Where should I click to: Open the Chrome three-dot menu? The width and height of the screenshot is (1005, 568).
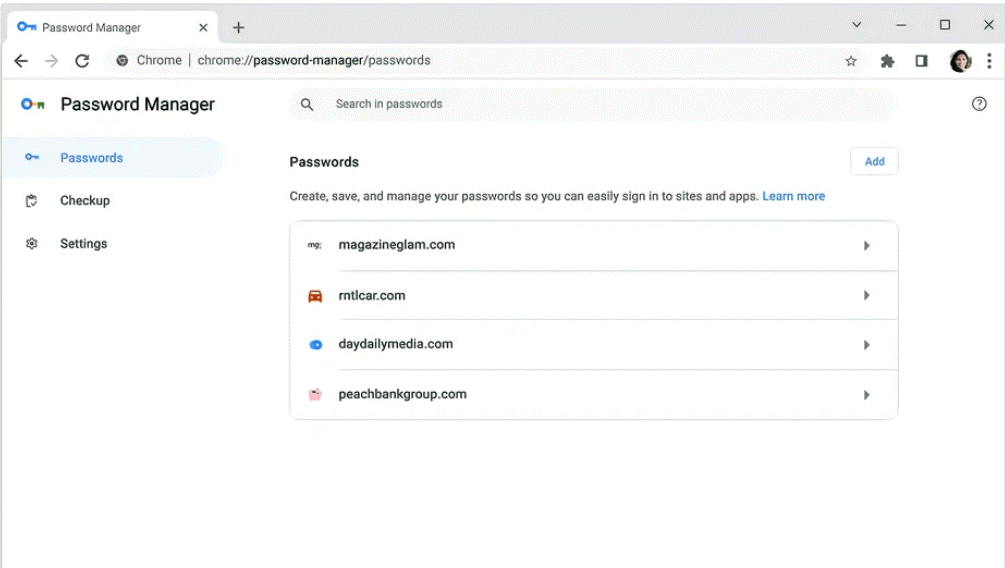point(989,61)
